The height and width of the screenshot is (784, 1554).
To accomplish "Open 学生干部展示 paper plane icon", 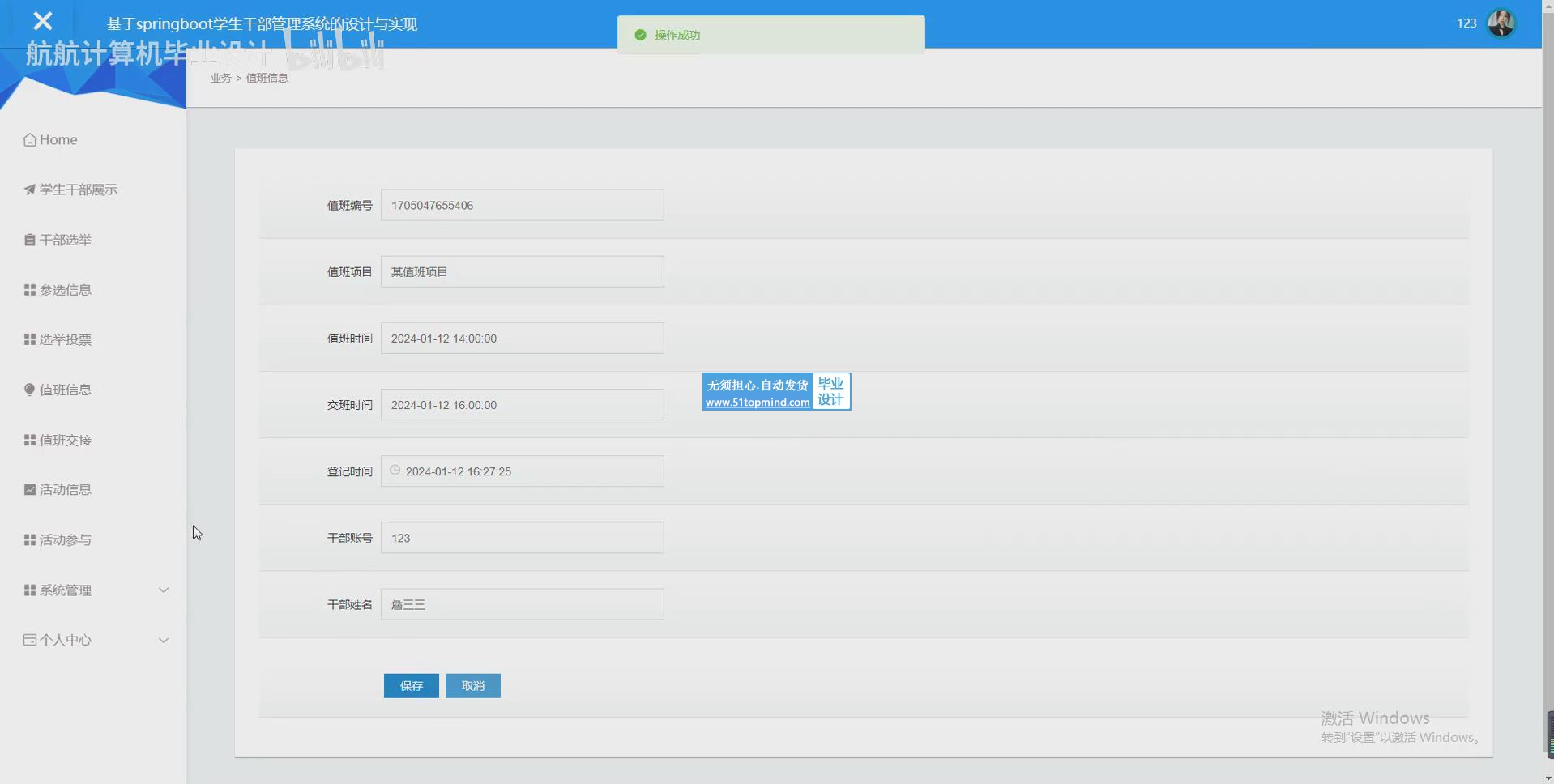I will point(30,190).
